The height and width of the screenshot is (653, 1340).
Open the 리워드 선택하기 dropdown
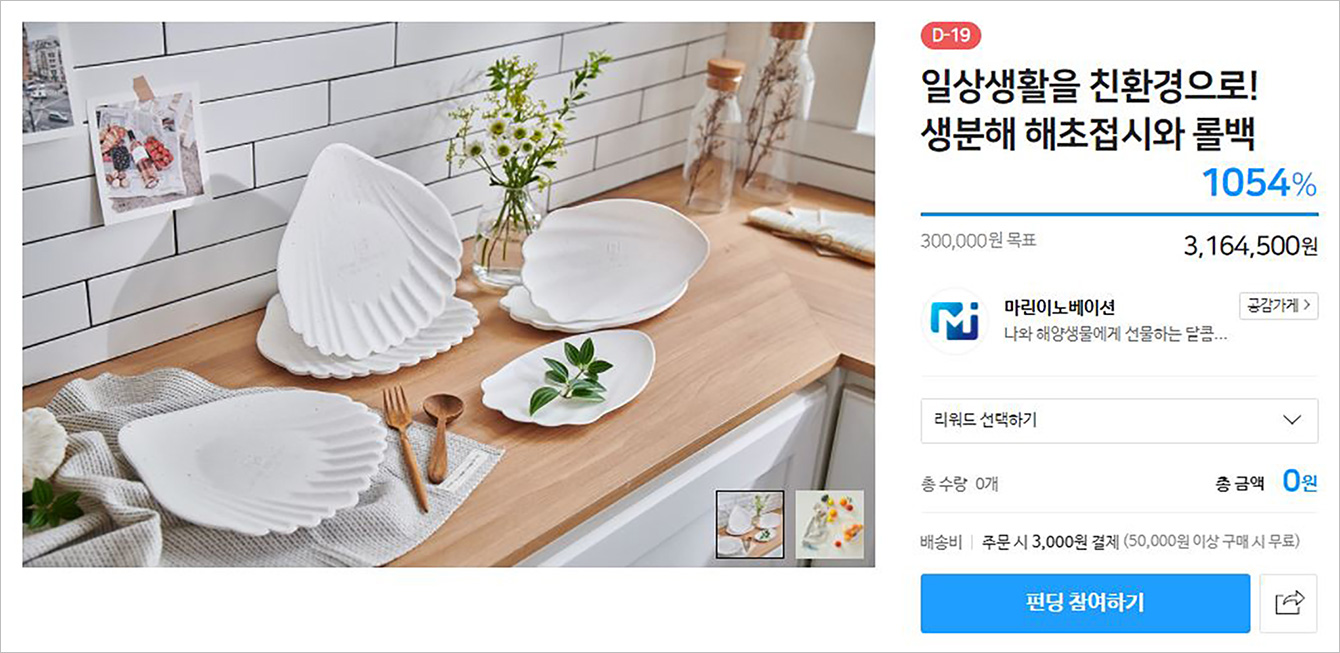(1119, 420)
